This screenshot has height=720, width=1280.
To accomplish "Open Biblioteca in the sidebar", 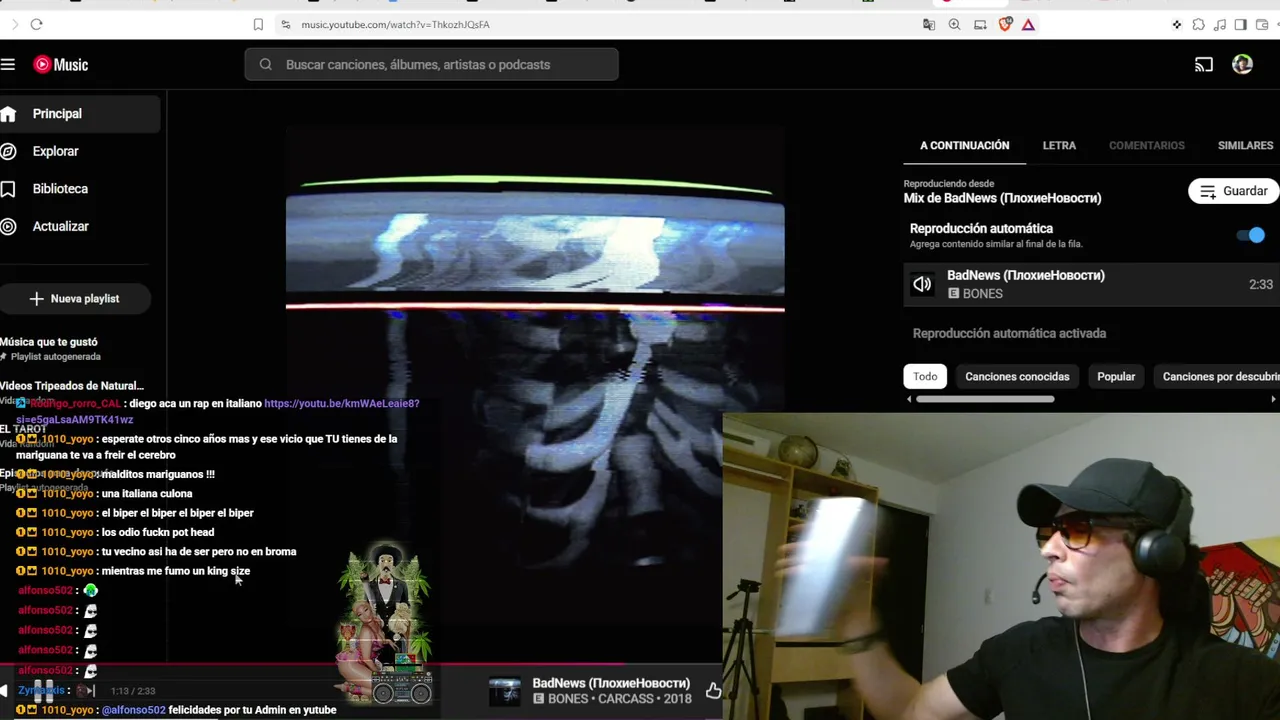I will (x=80, y=189).
